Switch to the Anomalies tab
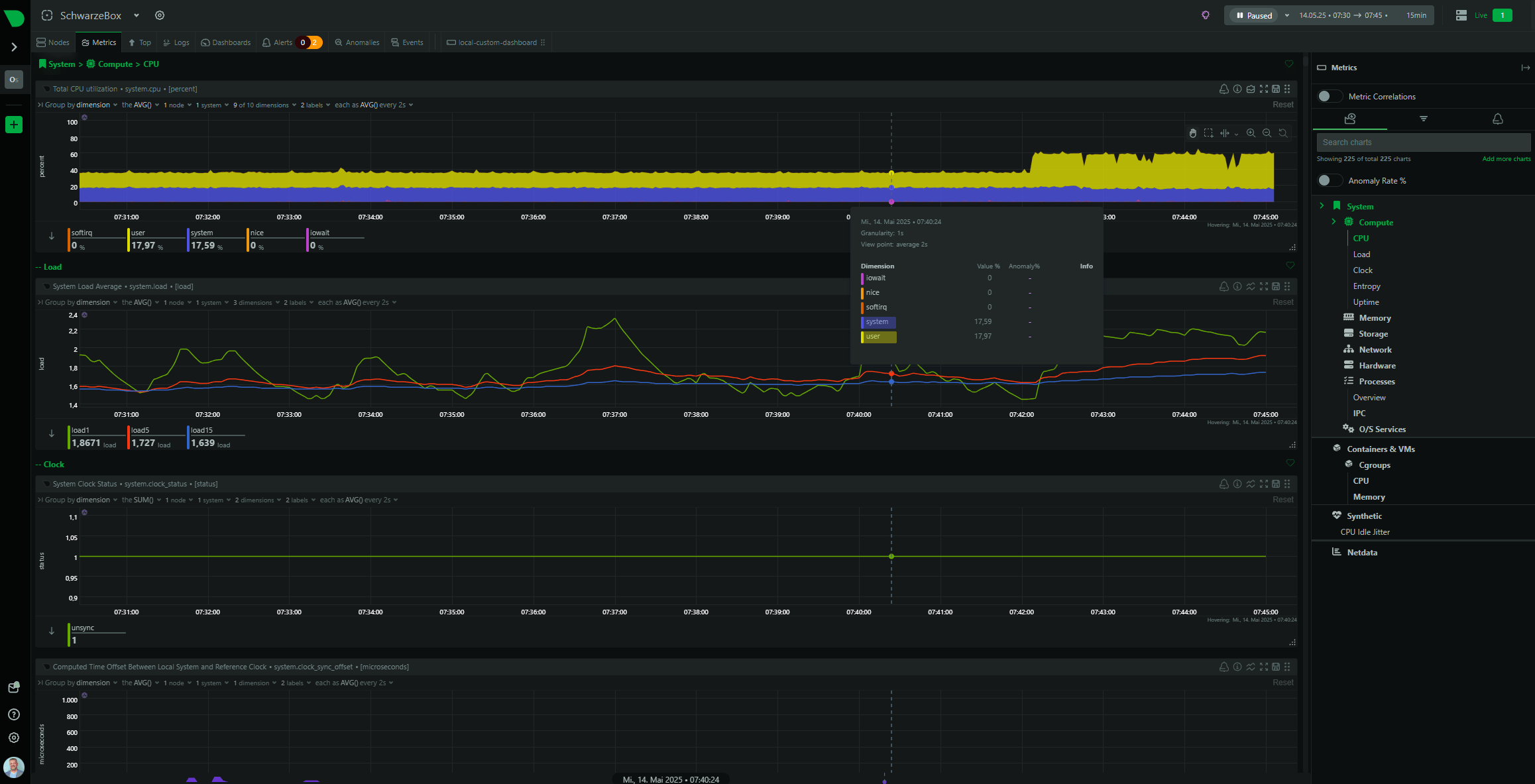1535x784 pixels. coord(357,42)
